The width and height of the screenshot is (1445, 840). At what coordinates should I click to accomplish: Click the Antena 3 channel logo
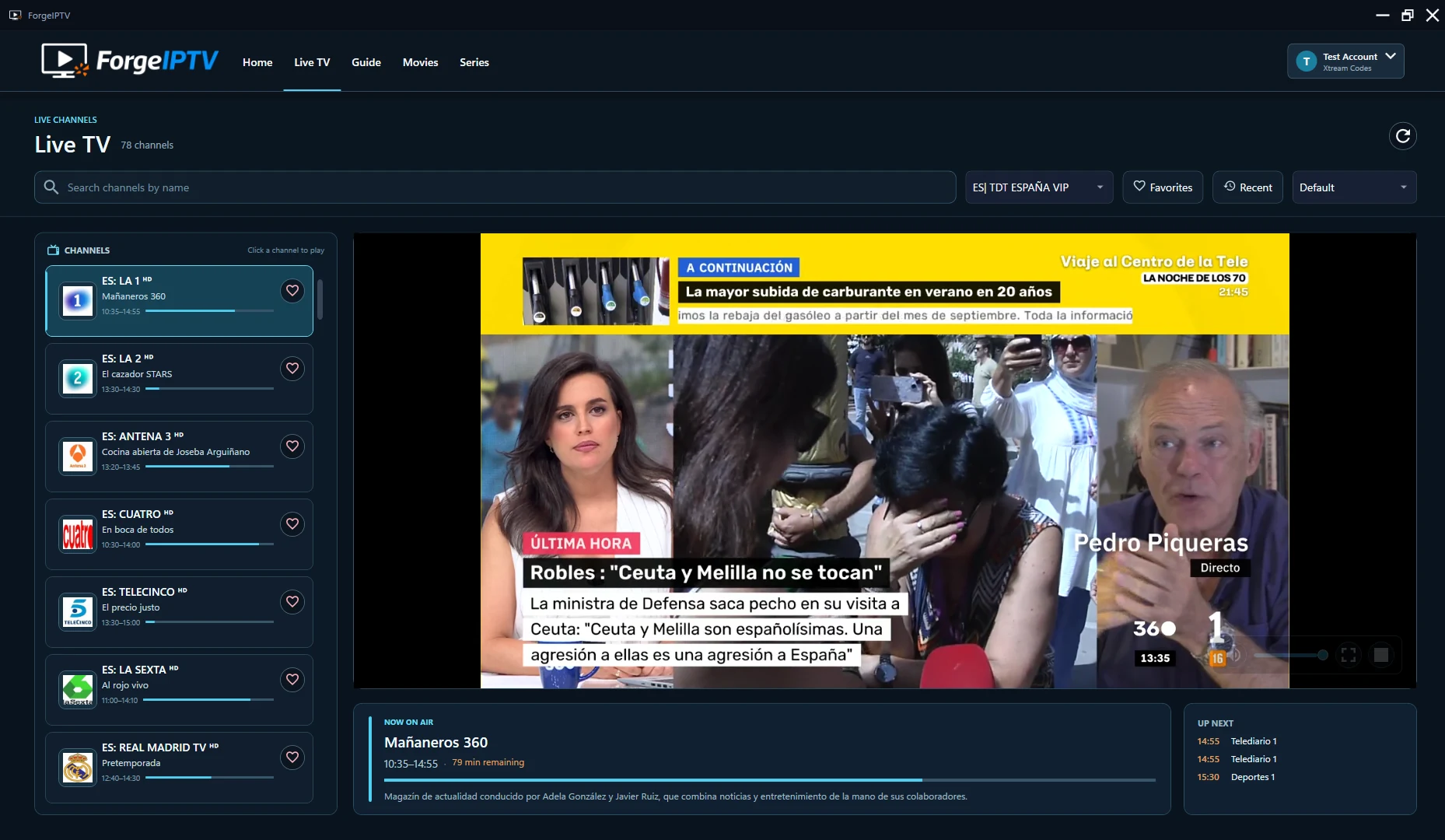pos(77,456)
